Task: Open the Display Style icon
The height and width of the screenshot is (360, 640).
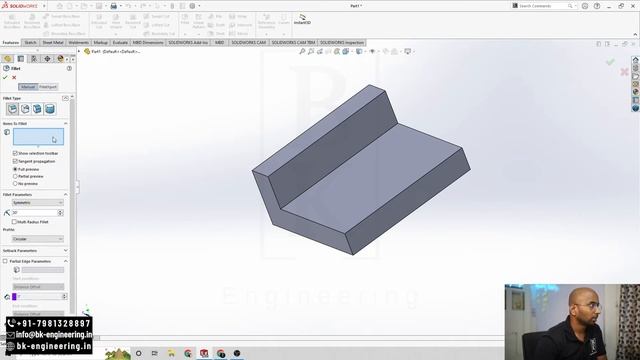Action: (359, 51)
